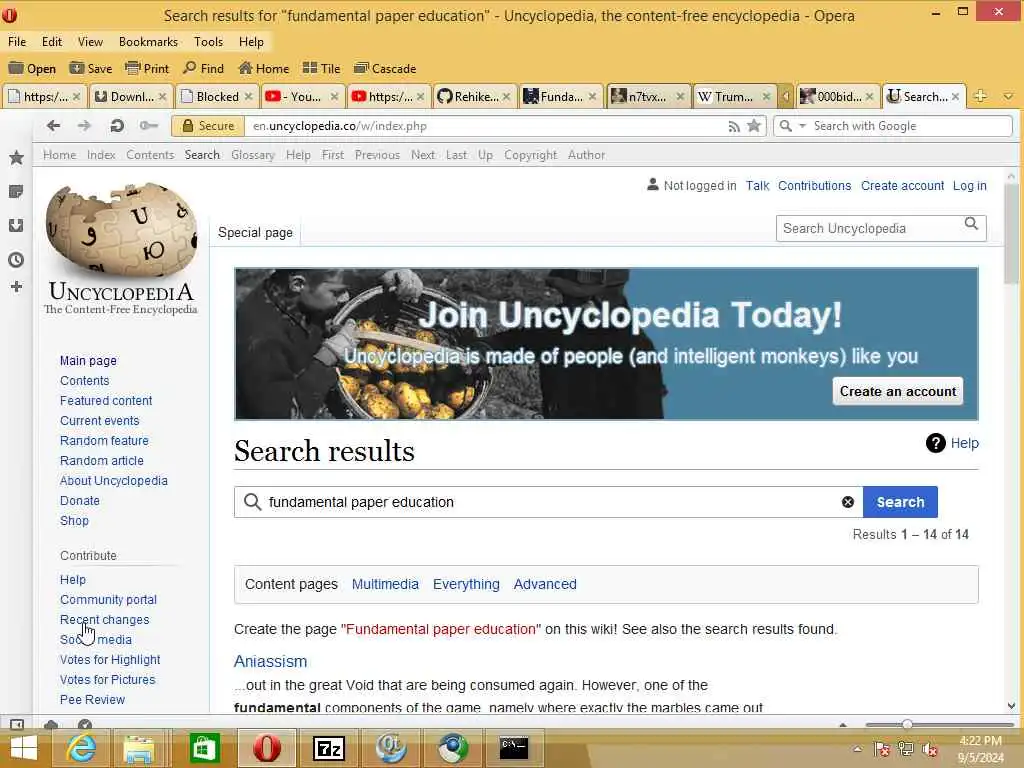This screenshot has width=1024, height=768.
Task: Add a new tab with plus button
Action: pyautogui.click(x=980, y=96)
